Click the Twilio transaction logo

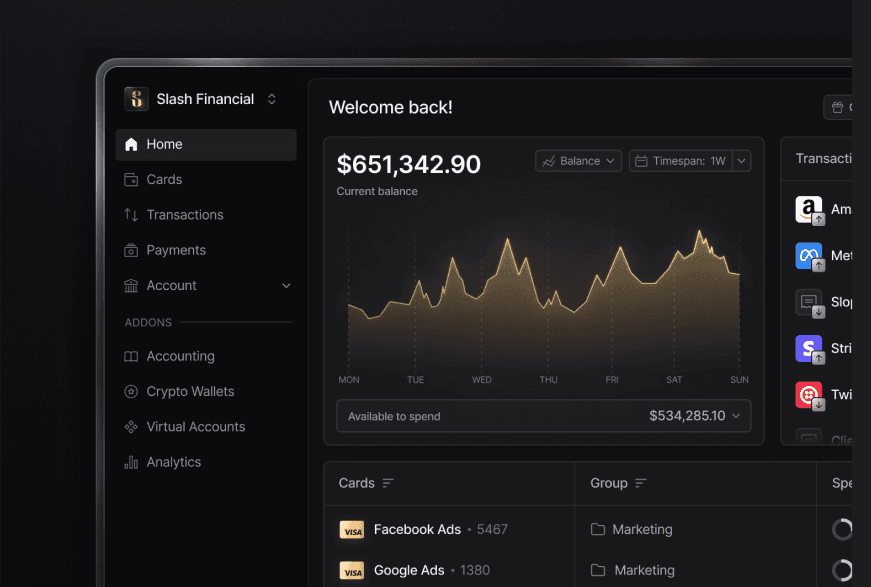point(809,395)
